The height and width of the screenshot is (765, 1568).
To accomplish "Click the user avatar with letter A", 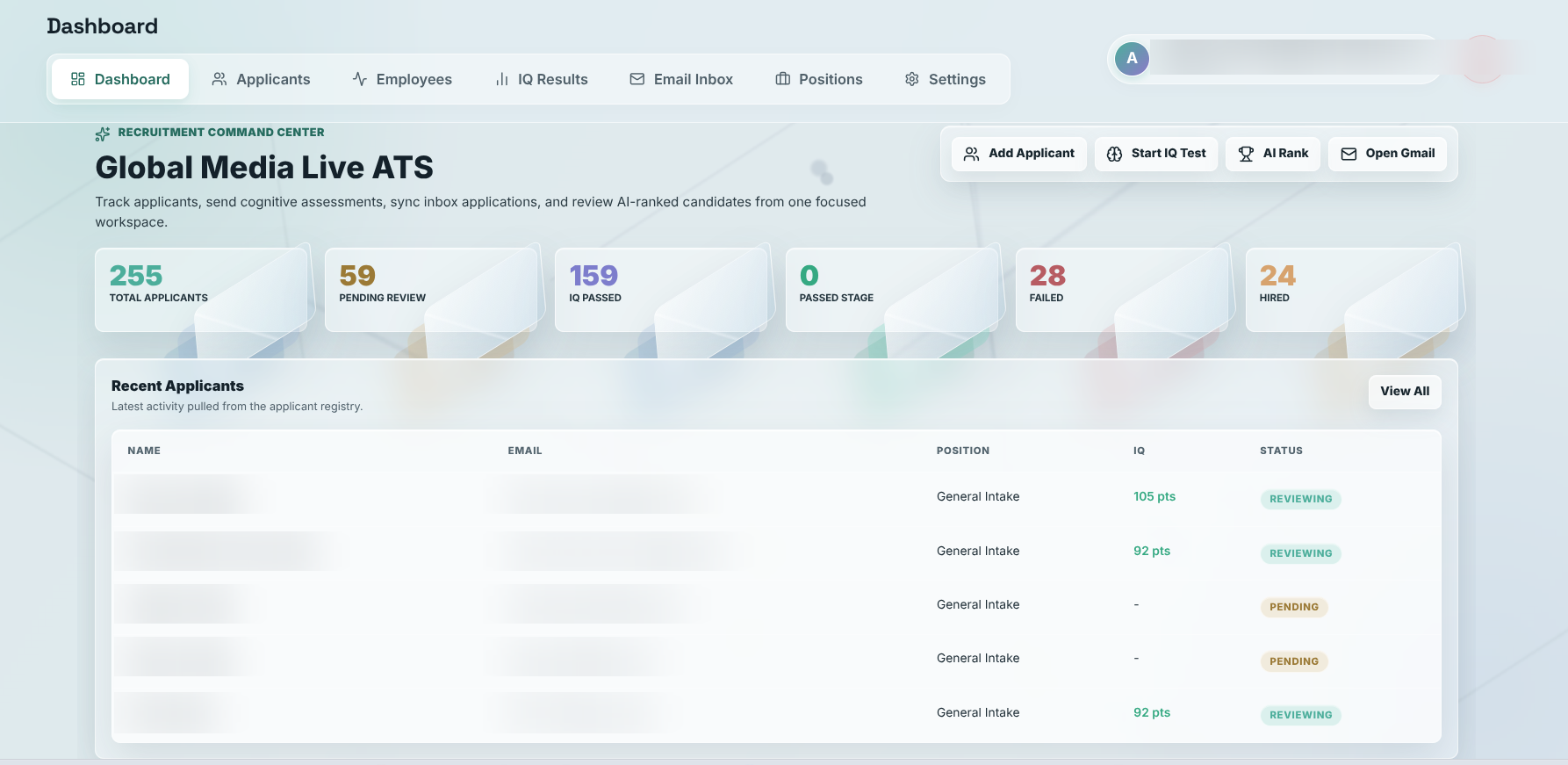I will [1132, 59].
